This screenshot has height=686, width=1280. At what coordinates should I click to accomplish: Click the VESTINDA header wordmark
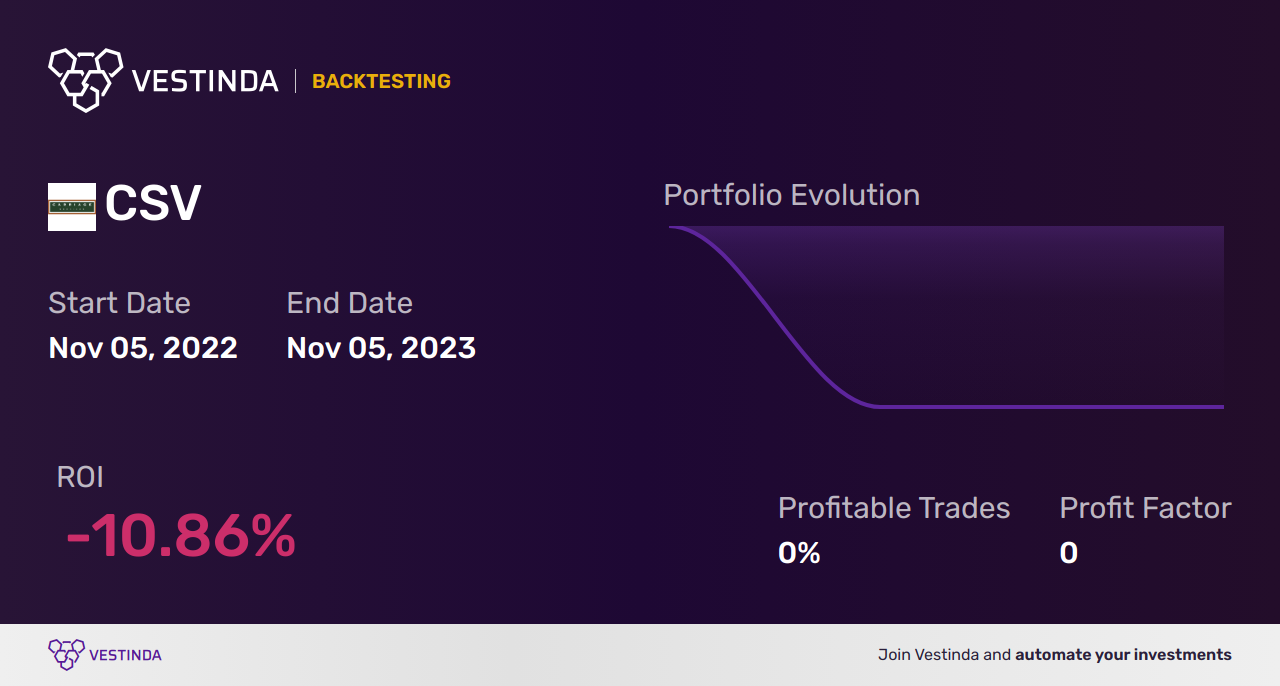click(x=205, y=81)
